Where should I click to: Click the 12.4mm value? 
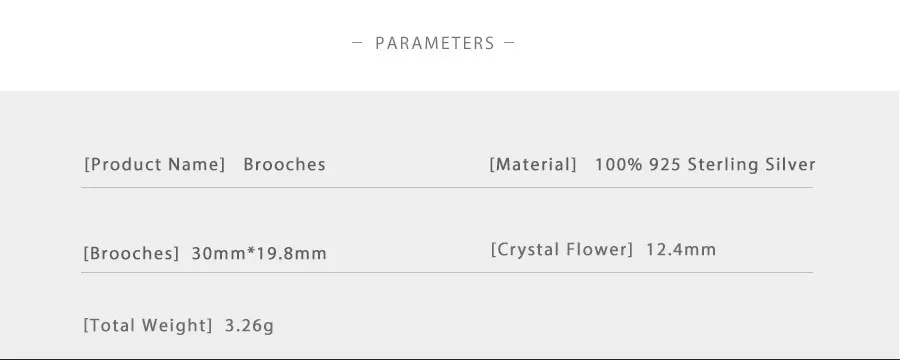coord(681,249)
